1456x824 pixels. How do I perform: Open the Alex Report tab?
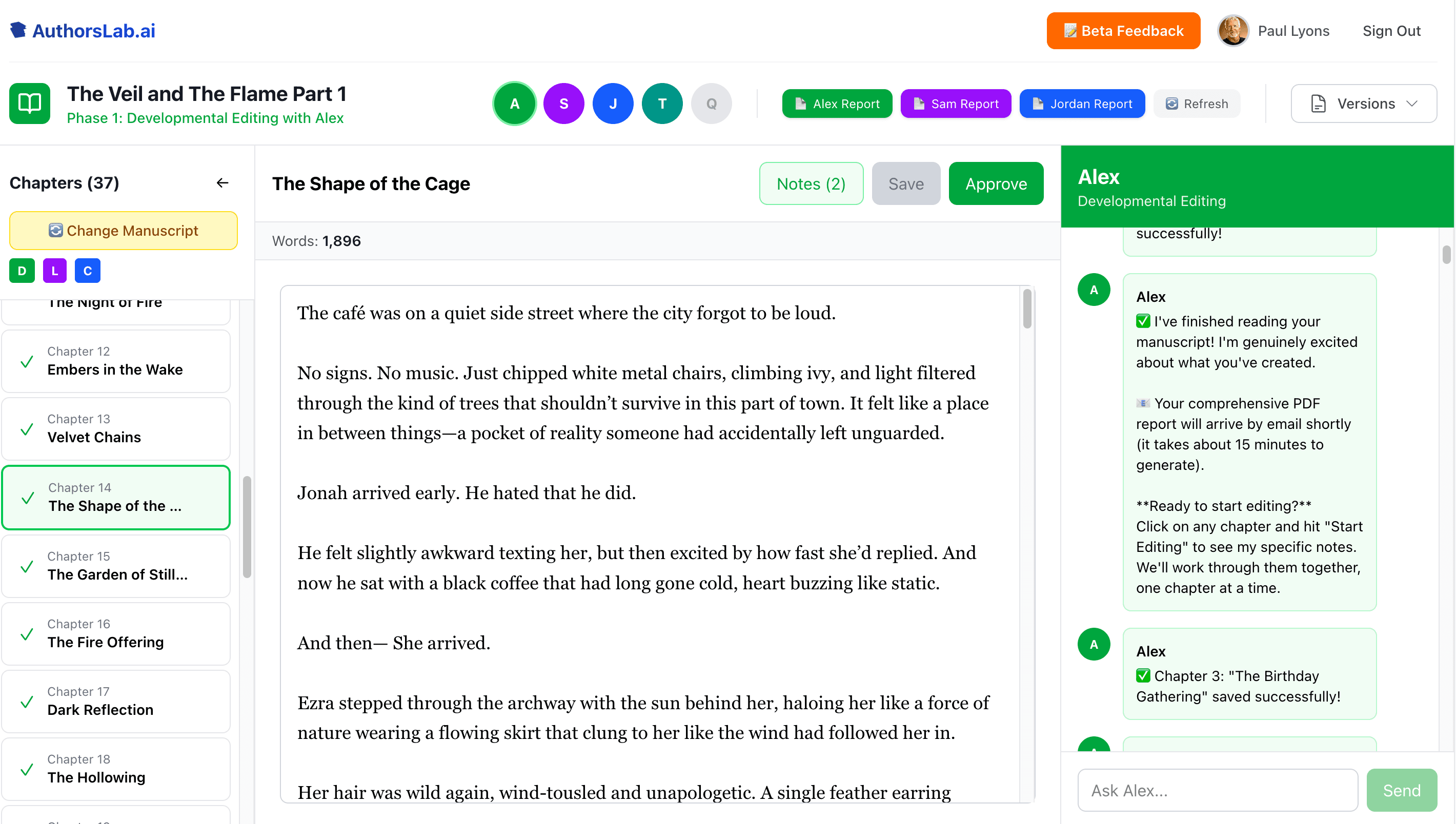tap(837, 103)
